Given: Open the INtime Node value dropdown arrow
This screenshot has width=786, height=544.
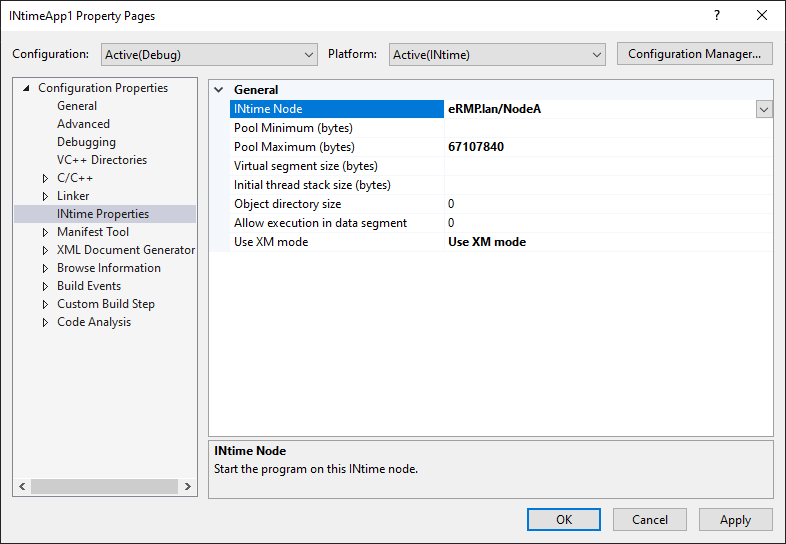Looking at the screenshot, I should pos(764,109).
